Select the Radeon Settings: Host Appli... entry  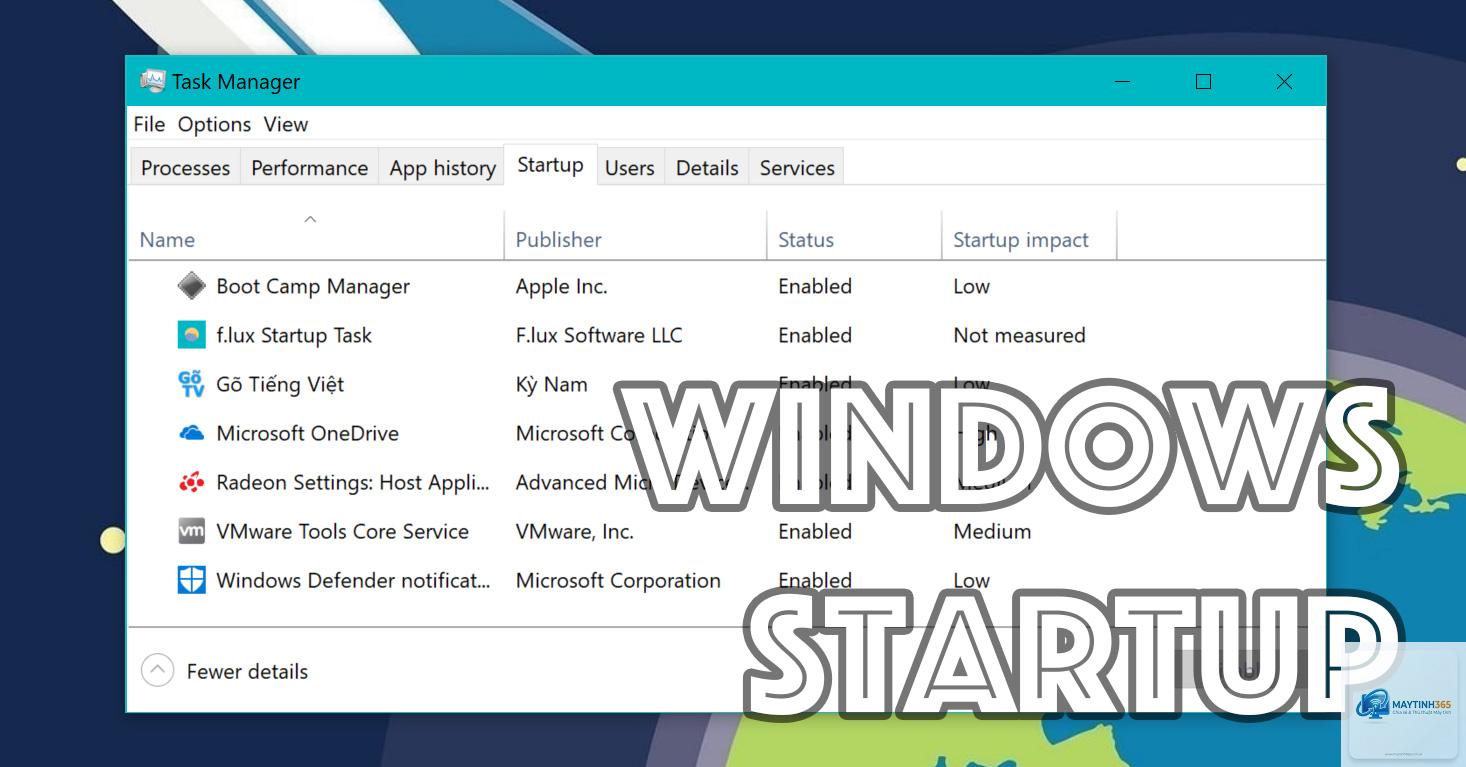[353, 482]
